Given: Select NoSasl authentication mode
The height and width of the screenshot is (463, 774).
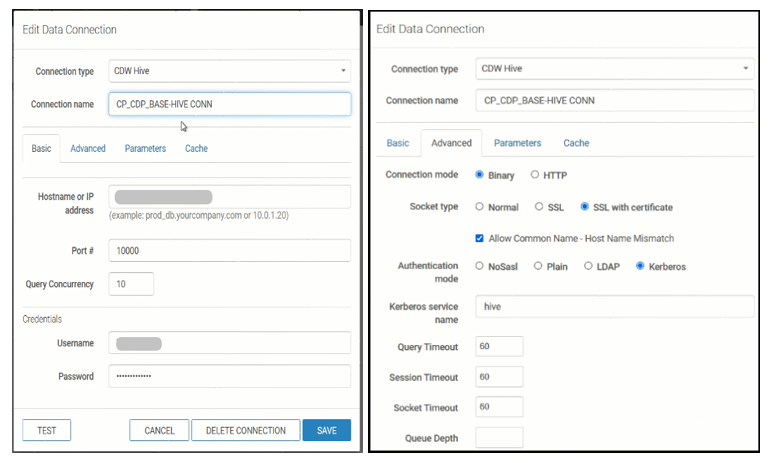Looking at the screenshot, I should 479,266.
